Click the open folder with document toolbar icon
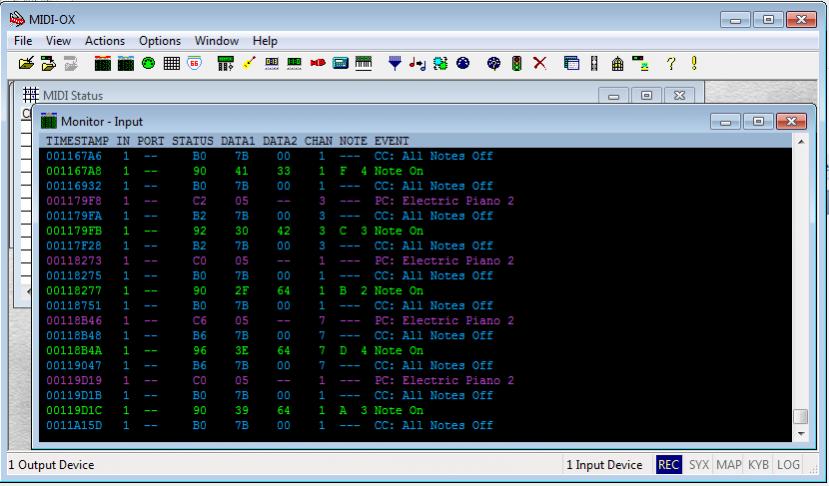The height and width of the screenshot is (486, 829). (x=48, y=63)
